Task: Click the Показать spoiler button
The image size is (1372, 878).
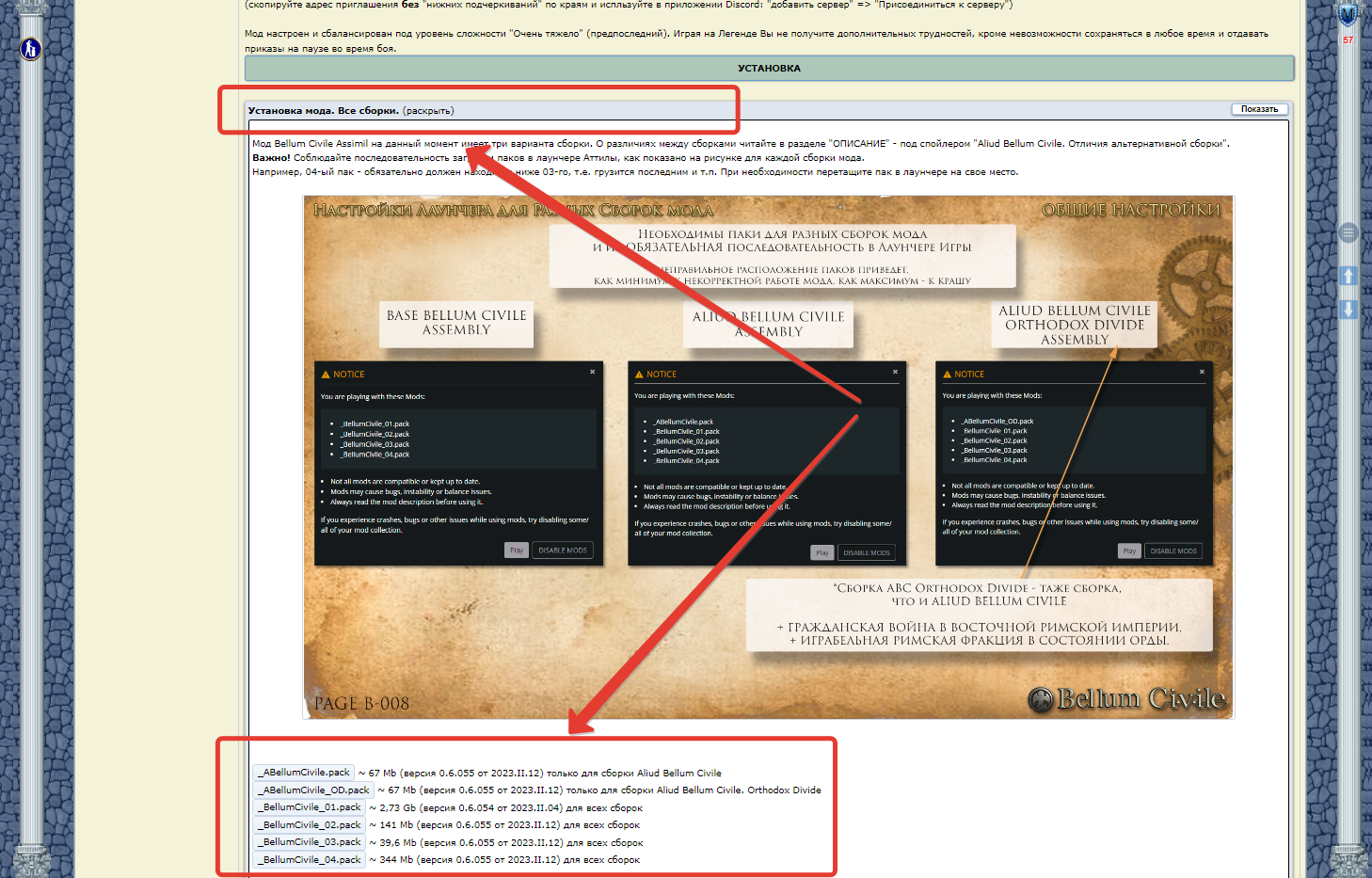Action: tap(1259, 109)
